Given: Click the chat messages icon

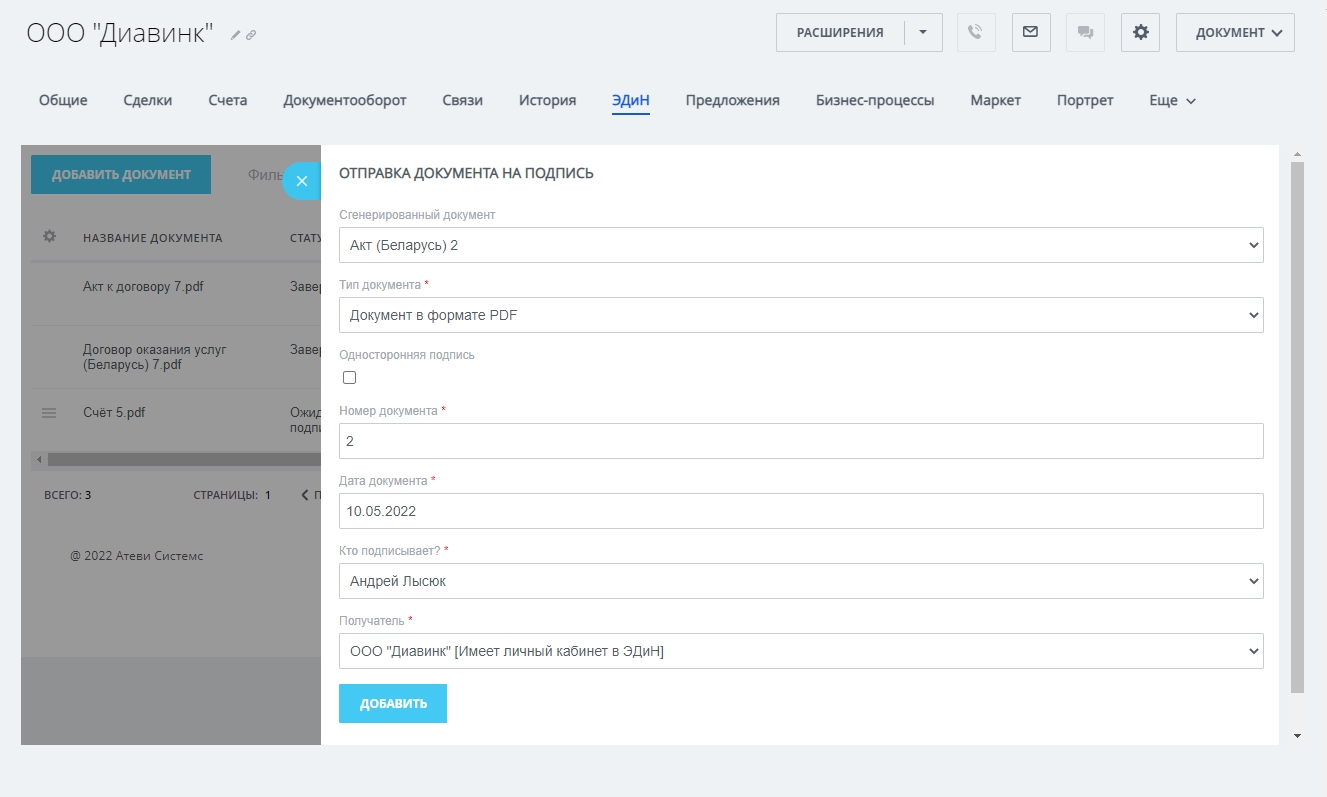Looking at the screenshot, I should pos(1085,32).
